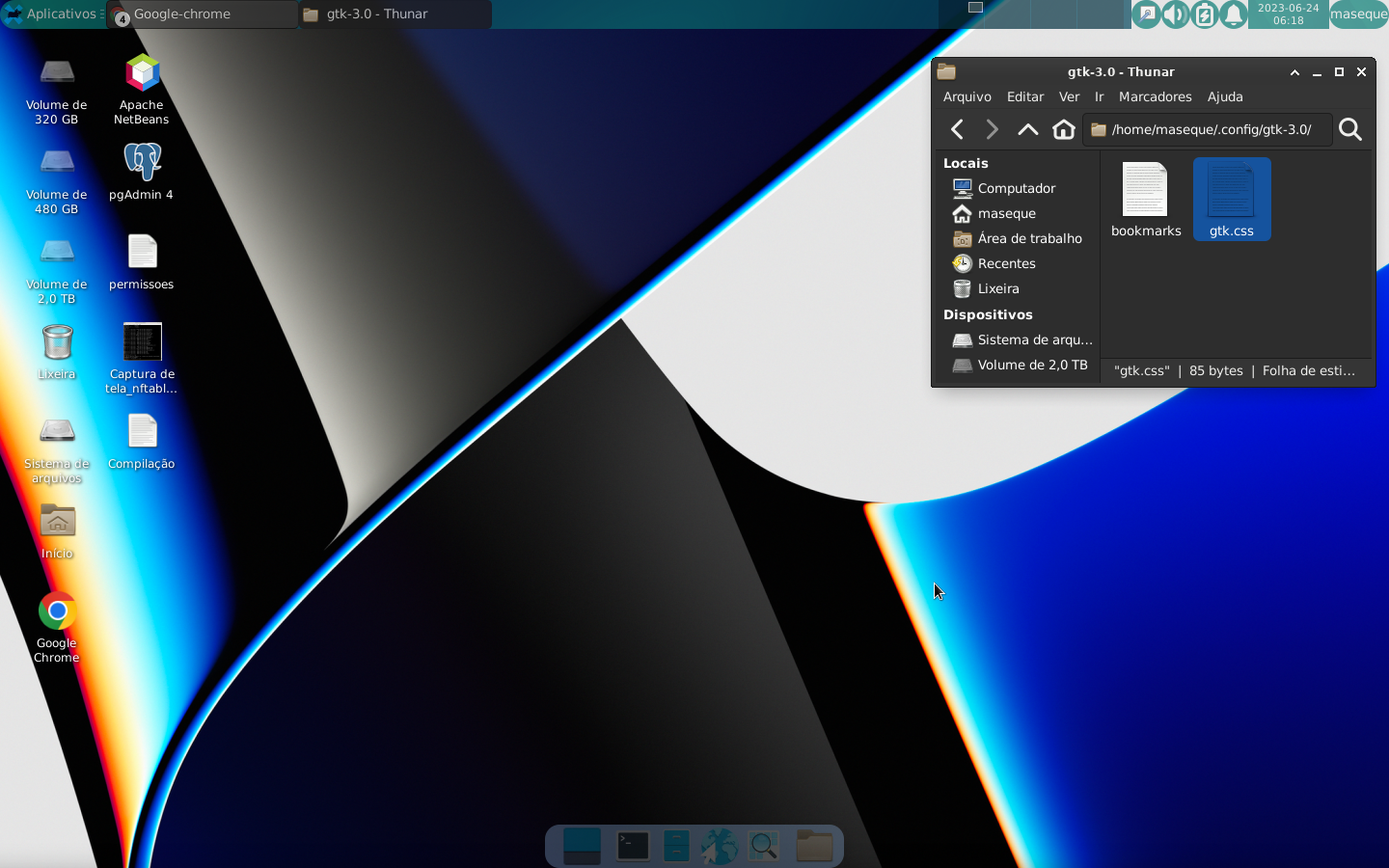Click the Thunar location path field

point(1208,129)
